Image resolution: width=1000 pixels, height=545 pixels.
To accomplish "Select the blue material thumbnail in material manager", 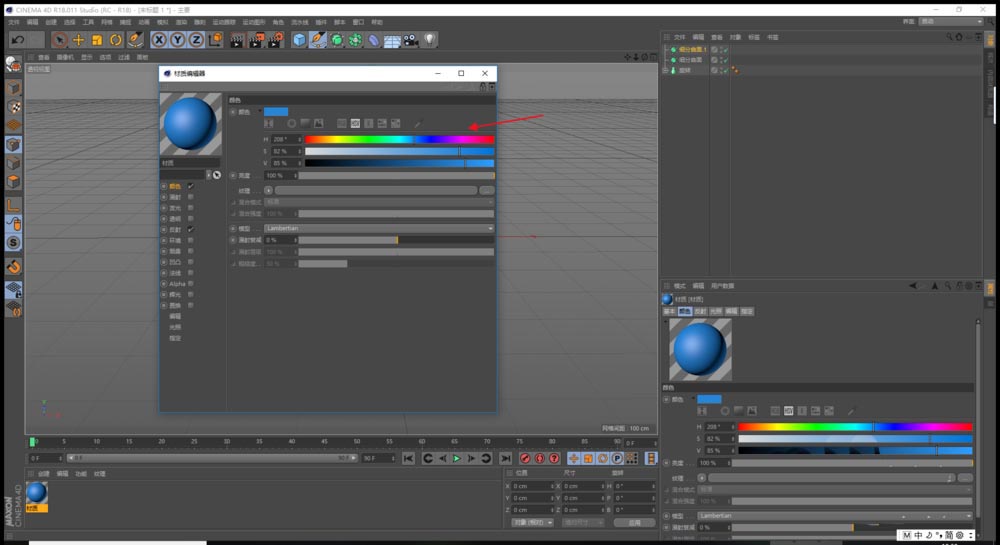I will [37, 492].
